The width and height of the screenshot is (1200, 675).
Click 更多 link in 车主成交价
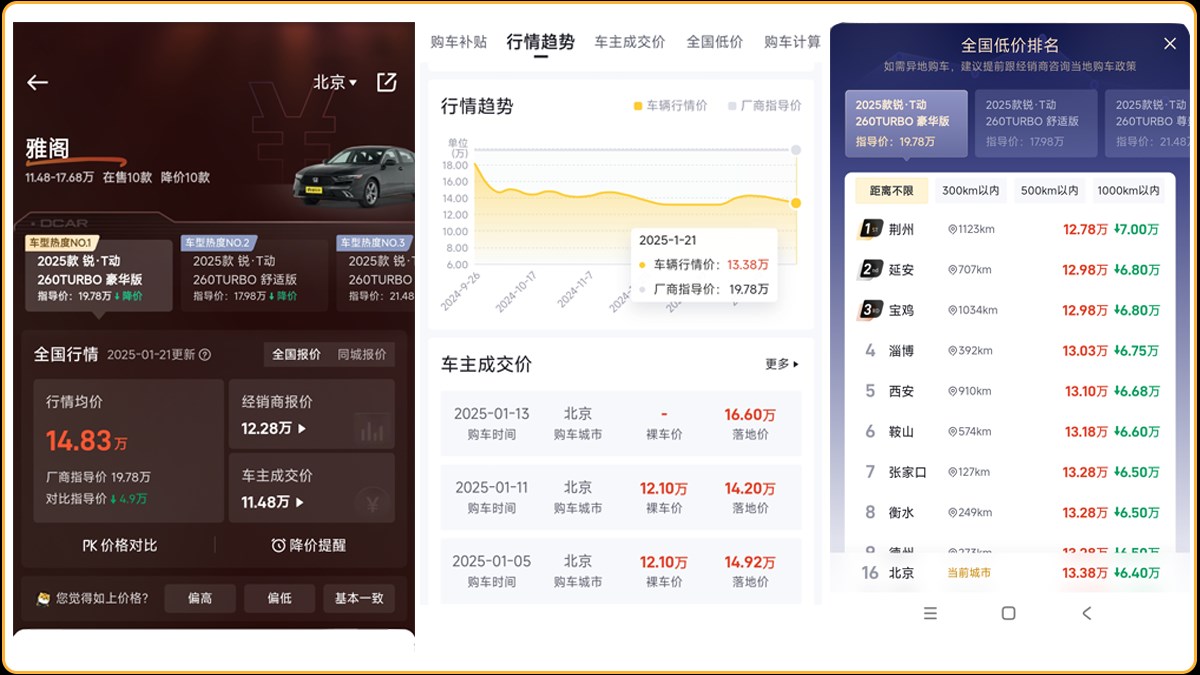(781, 364)
